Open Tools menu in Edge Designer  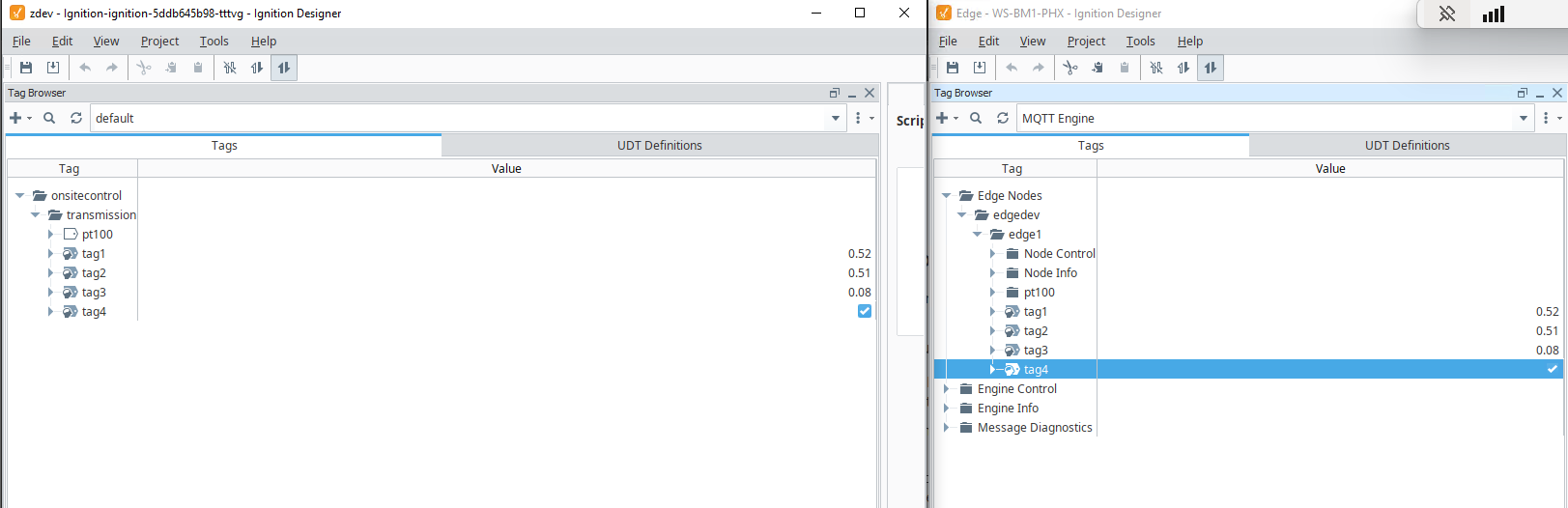click(x=1140, y=41)
